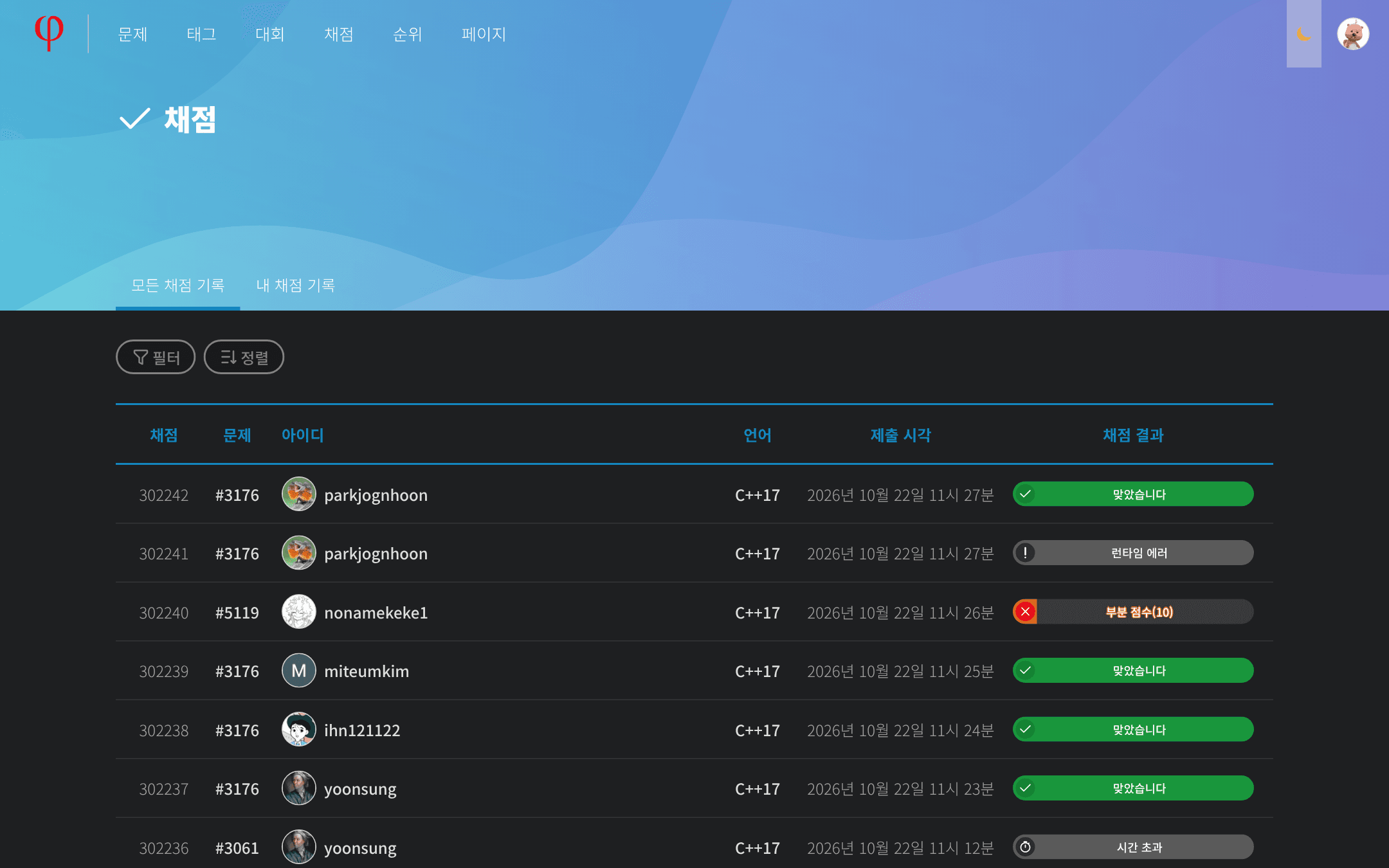Open submission 302238 맞았습니다 result badge
Image resolution: width=1389 pixels, height=868 pixels.
tap(1133, 729)
